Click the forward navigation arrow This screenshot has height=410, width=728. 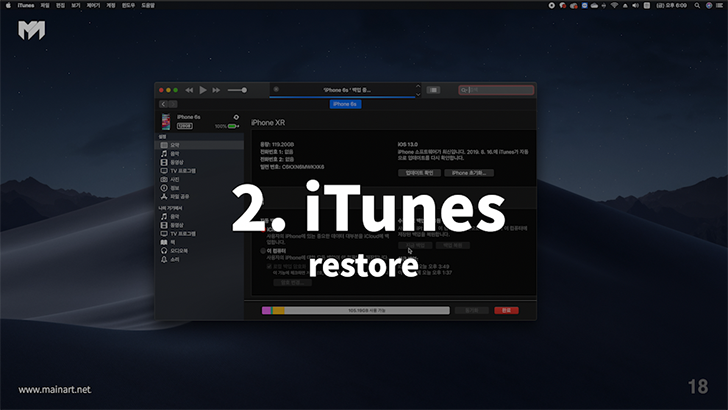[x=172, y=104]
